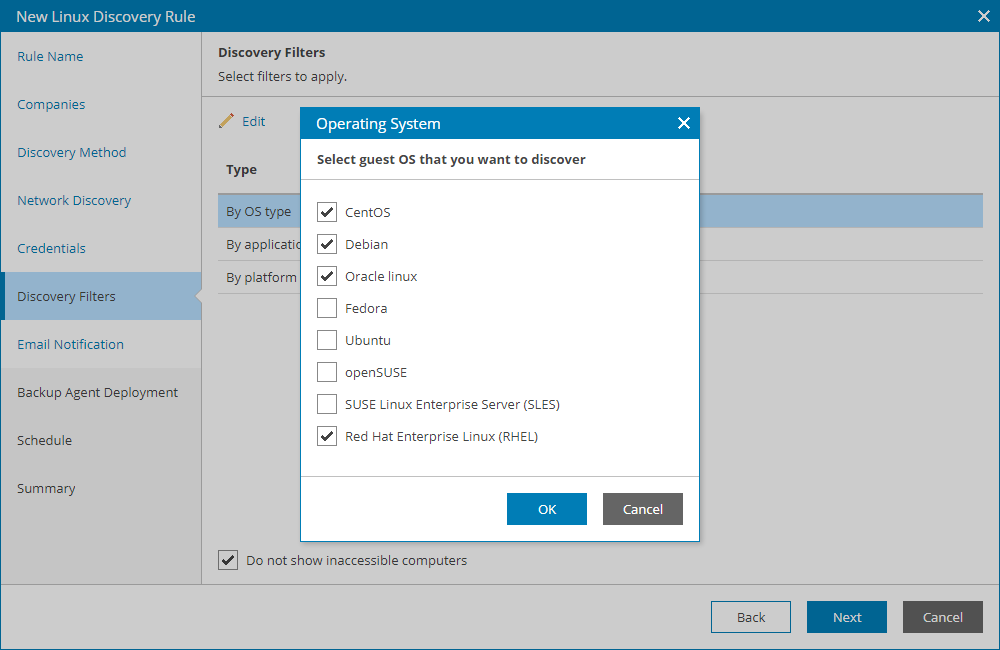This screenshot has width=1000, height=650.
Task: Check the Ubuntu option
Action: (326, 340)
